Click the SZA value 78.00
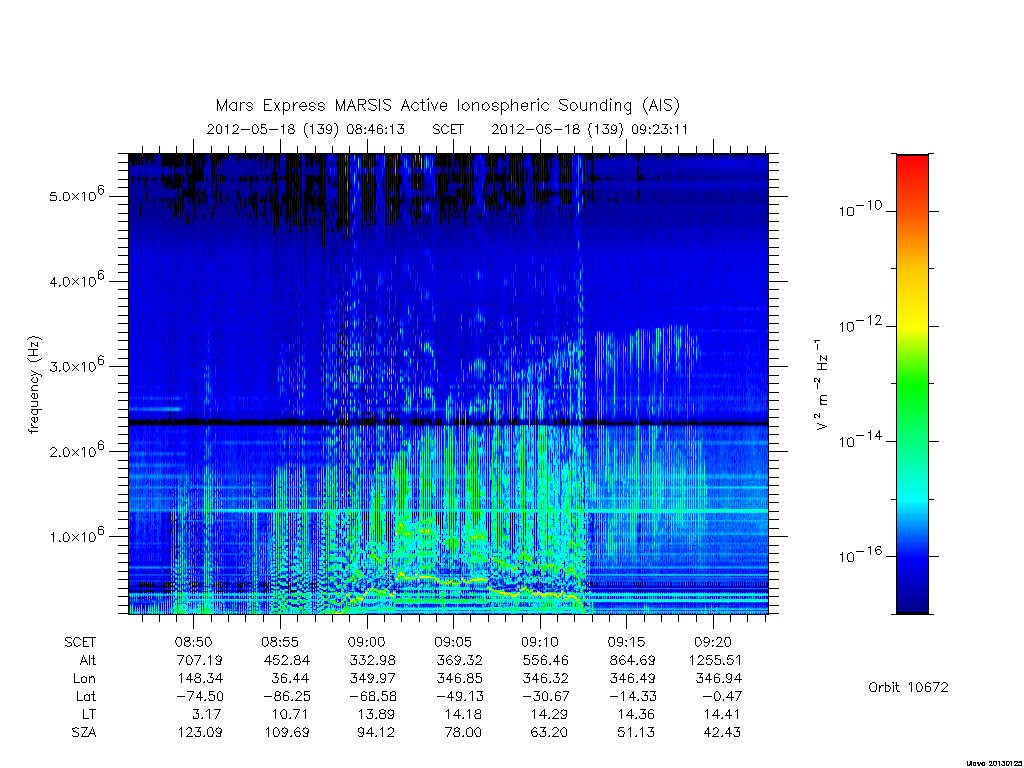 (x=464, y=733)
